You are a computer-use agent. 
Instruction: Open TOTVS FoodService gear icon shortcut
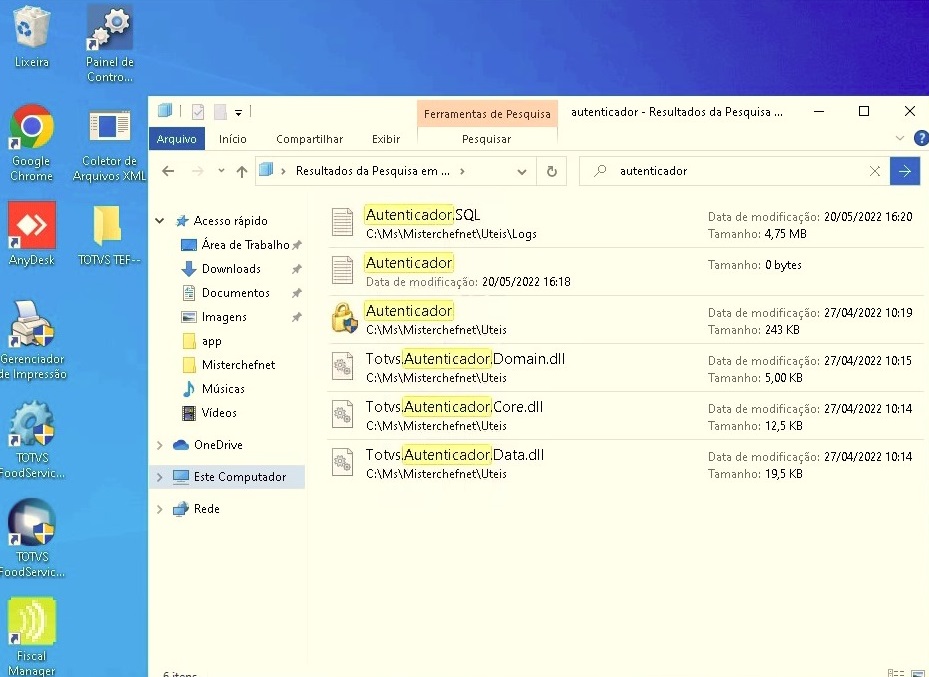click(33, 439)
